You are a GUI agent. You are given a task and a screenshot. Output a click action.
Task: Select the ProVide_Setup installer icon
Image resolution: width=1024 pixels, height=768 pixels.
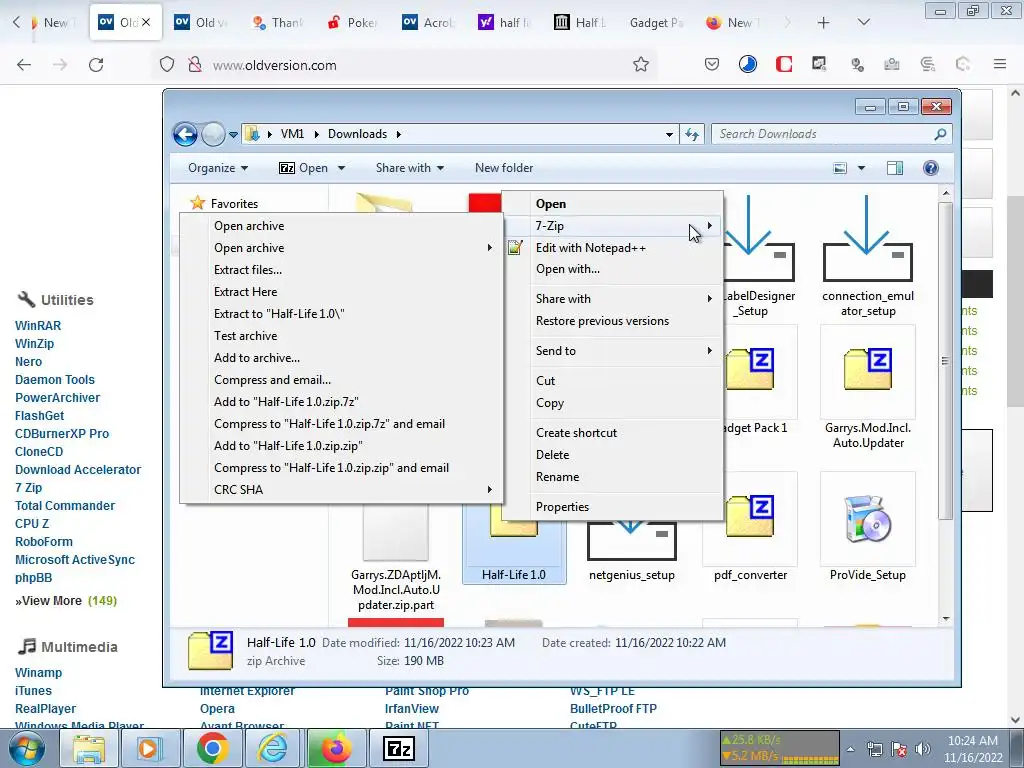tap(867, 519)
